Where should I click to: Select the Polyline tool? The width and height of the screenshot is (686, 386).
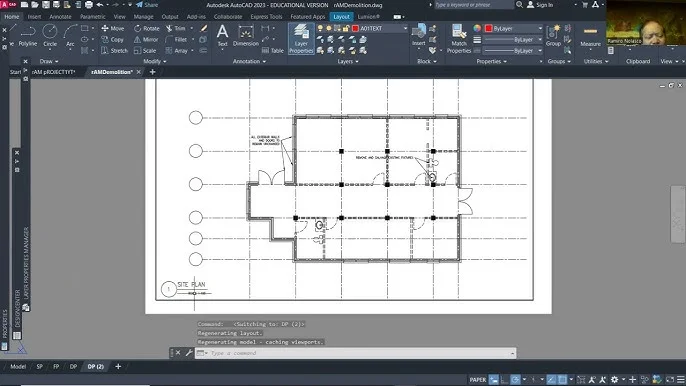(28, 35)
